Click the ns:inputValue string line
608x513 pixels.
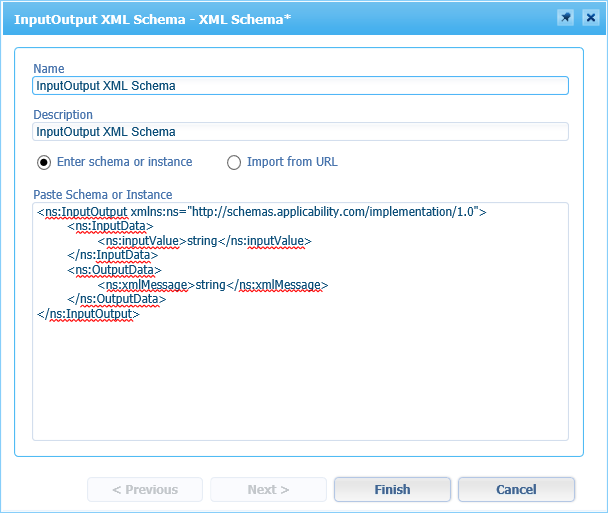[205, 241]
